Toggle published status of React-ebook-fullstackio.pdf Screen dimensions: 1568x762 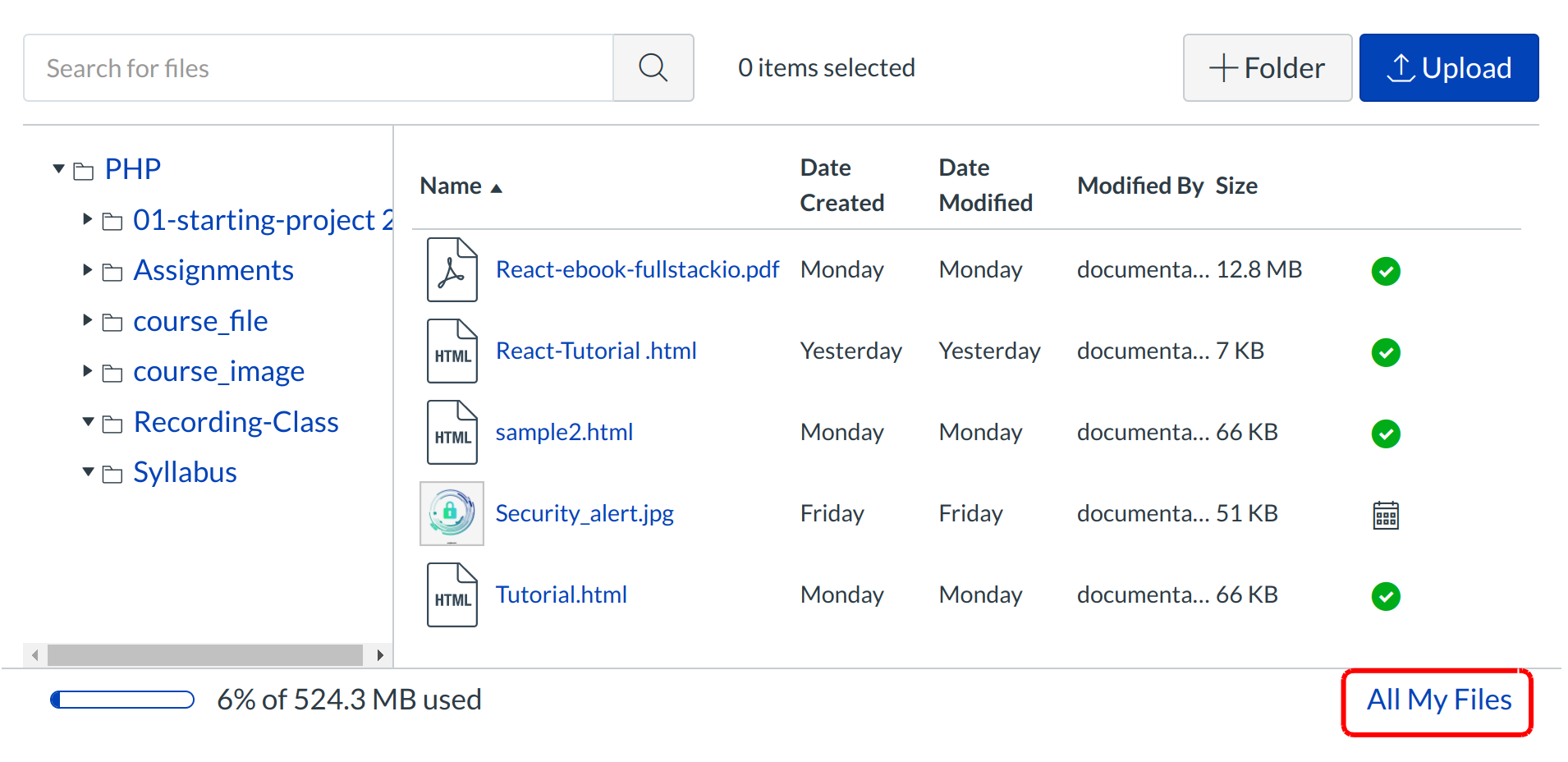point(1386,271)
